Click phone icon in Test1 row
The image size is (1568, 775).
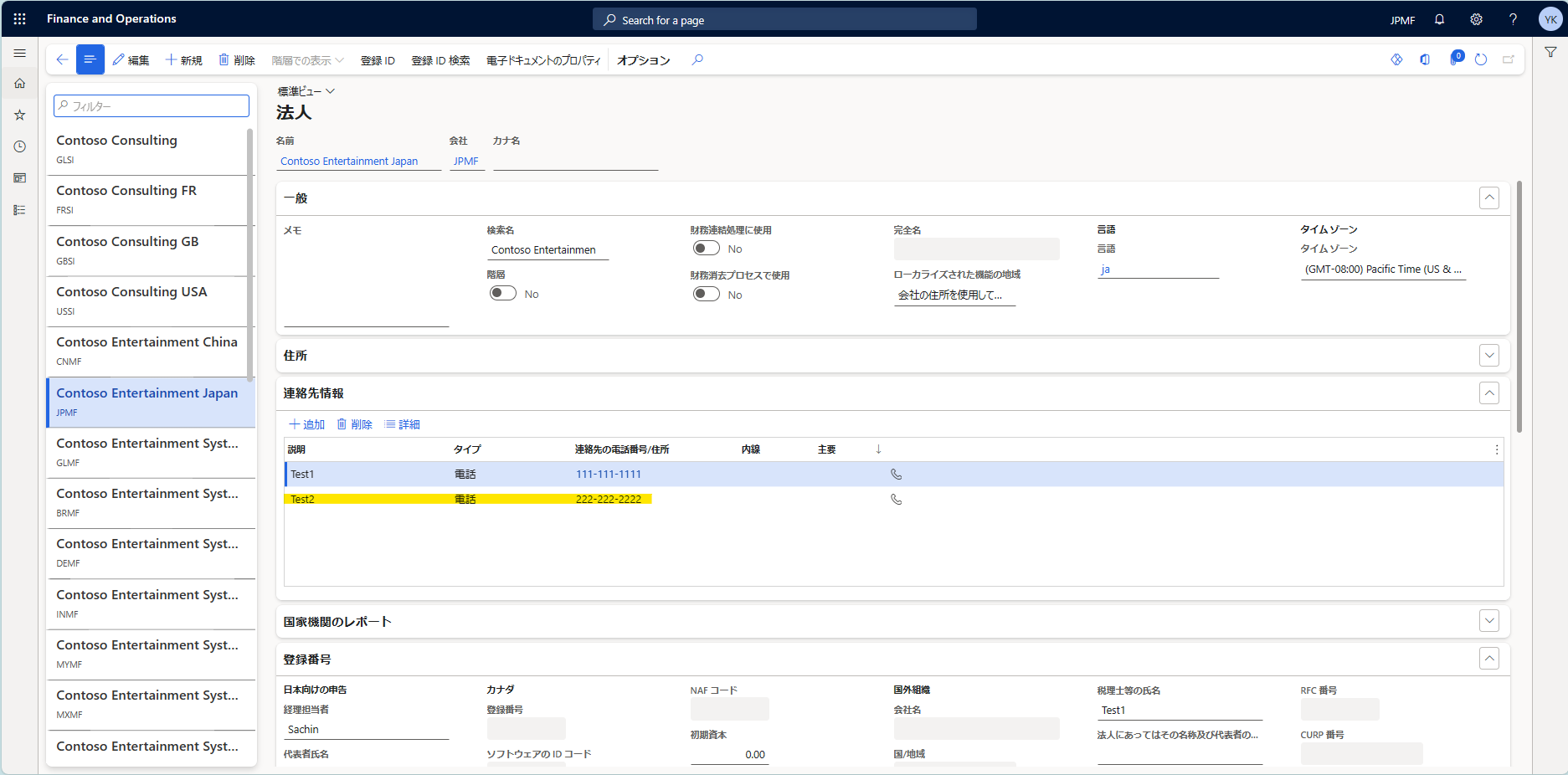[896, 475]
